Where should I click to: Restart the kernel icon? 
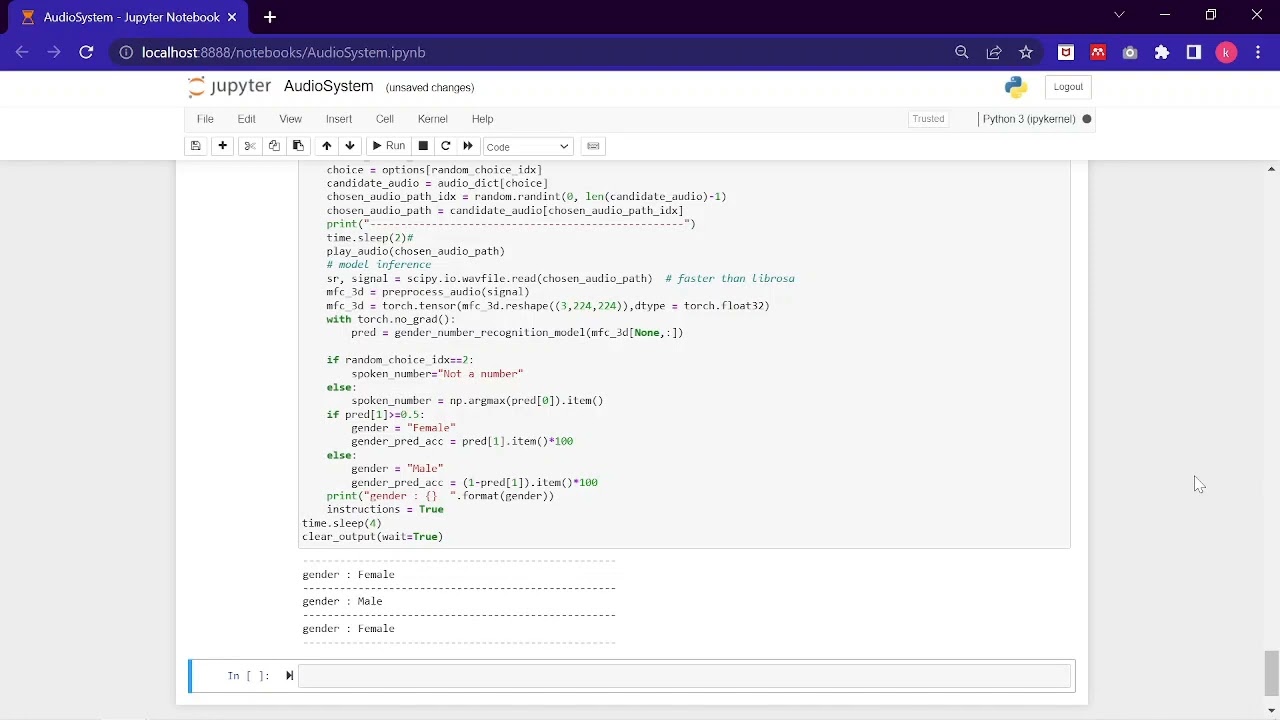(x=446, y=146)
